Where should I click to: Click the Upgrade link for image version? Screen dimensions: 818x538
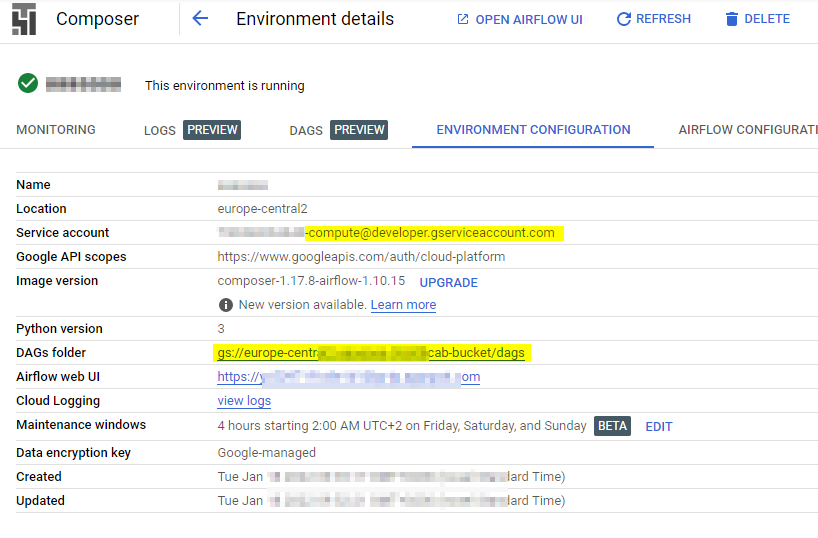(449, 282)
